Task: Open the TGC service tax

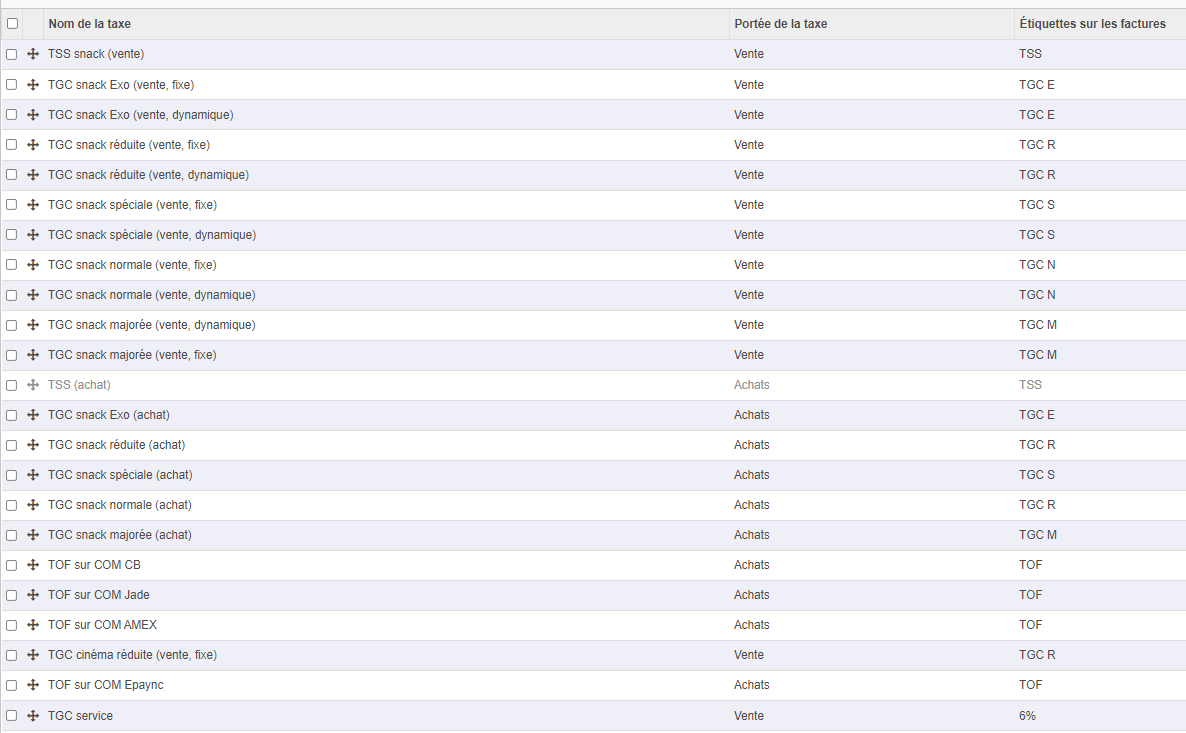Action: [x=80, y=715]
